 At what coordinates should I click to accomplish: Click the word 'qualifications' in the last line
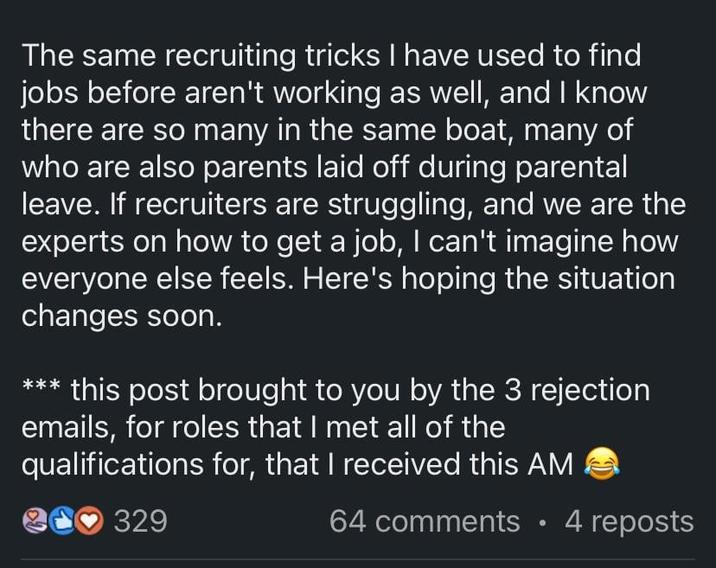click(113, 465)
